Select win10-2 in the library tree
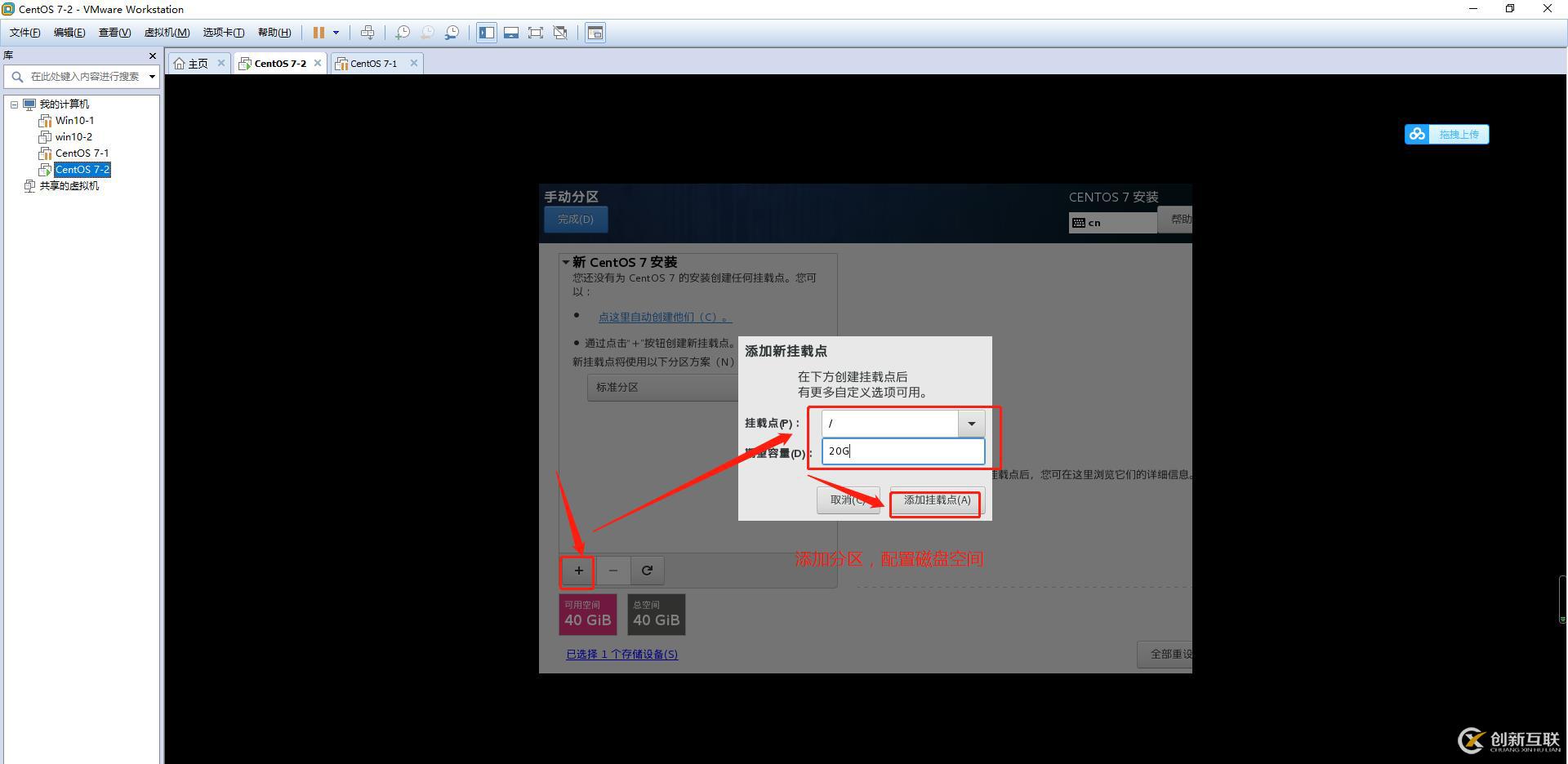 pos(73,137)
